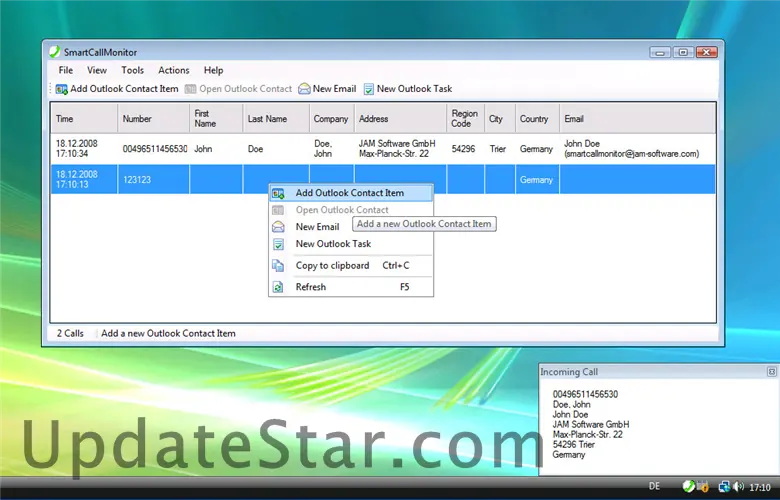Sort by the First Name column header
Viewport: 780px width, 500px height.
click(216, 119)
